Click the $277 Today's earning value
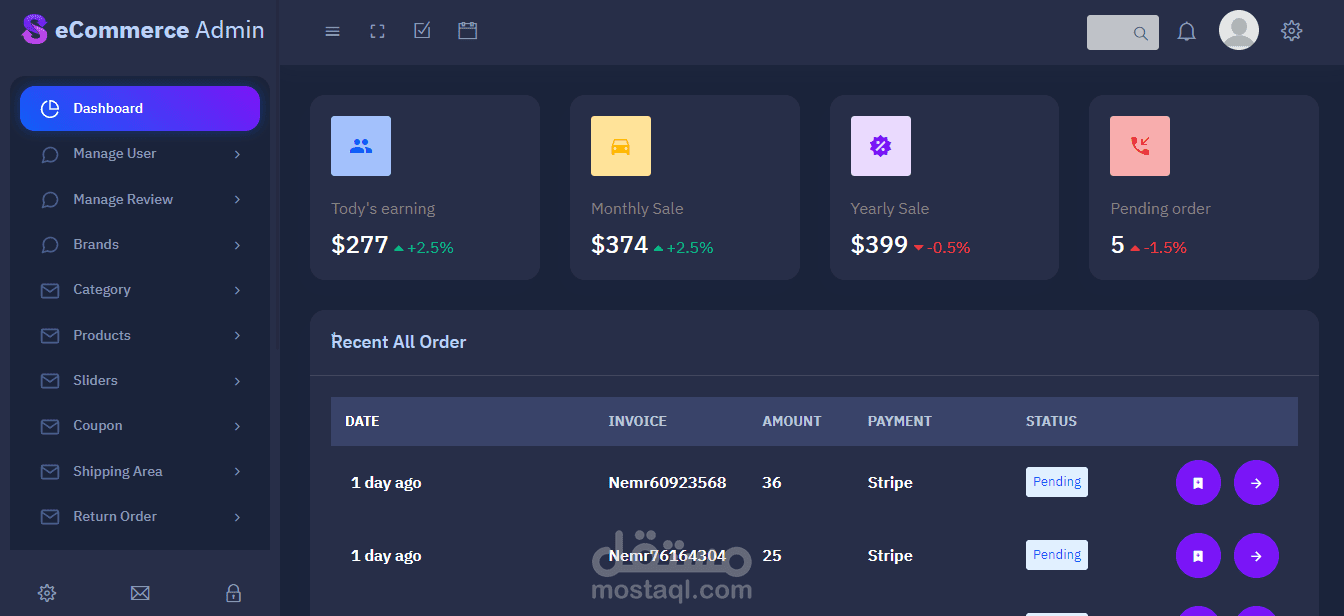The width and height of the screenshot is (1344, 616). 360,245
